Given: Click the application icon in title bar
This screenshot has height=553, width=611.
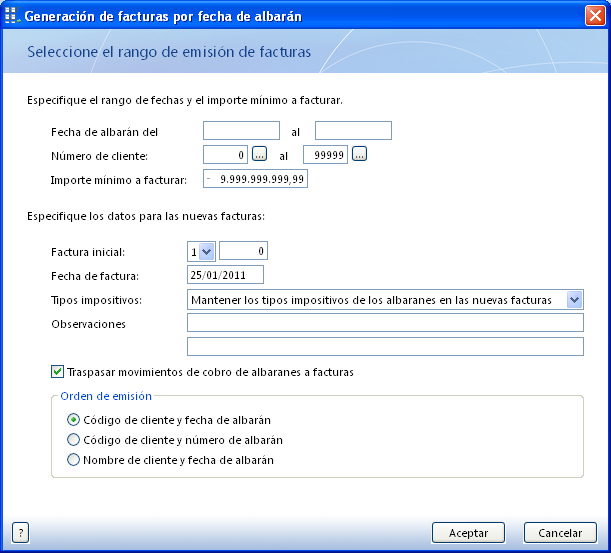Looking at the screenshot, I should pyautogui.click(x=12, y=16).
